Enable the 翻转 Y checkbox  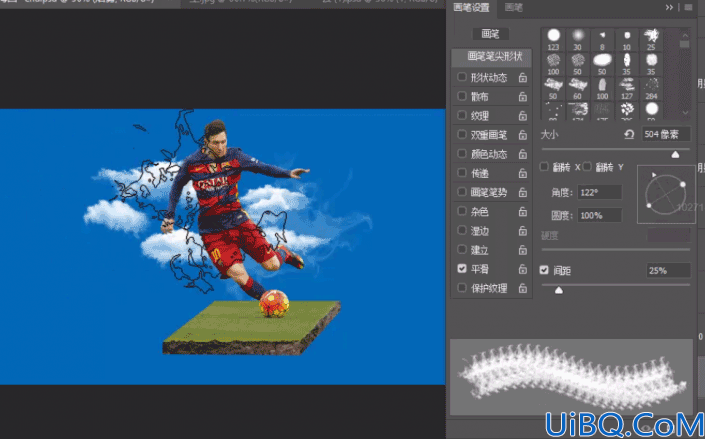587,167
